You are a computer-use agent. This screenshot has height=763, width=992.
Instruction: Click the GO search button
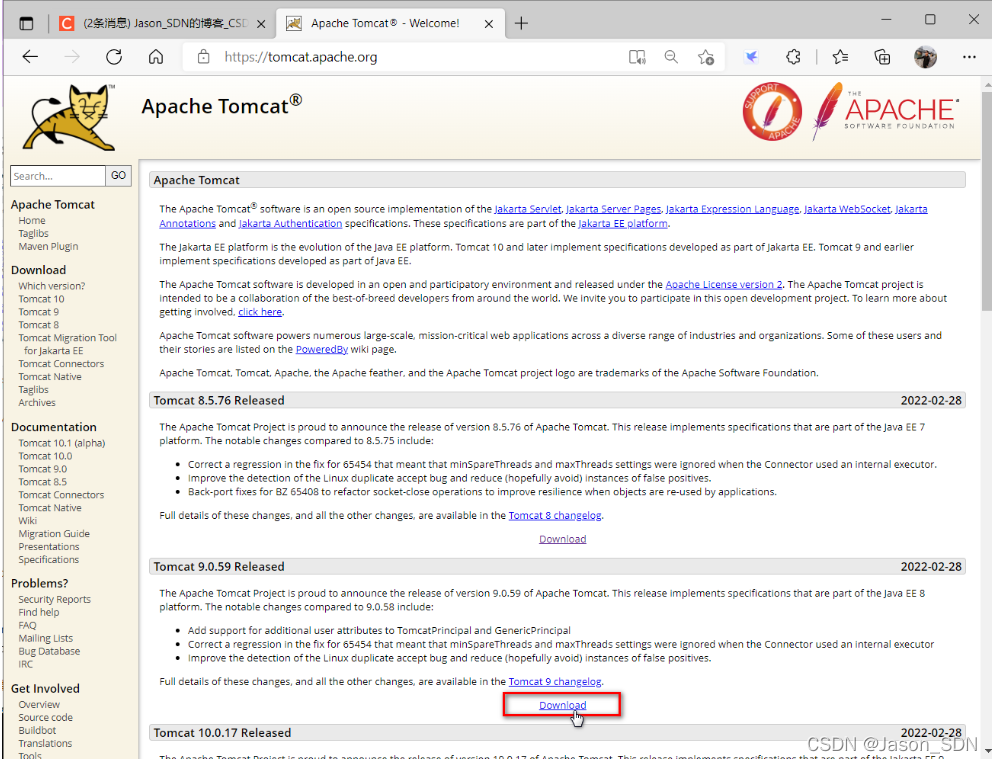(118, 175)
